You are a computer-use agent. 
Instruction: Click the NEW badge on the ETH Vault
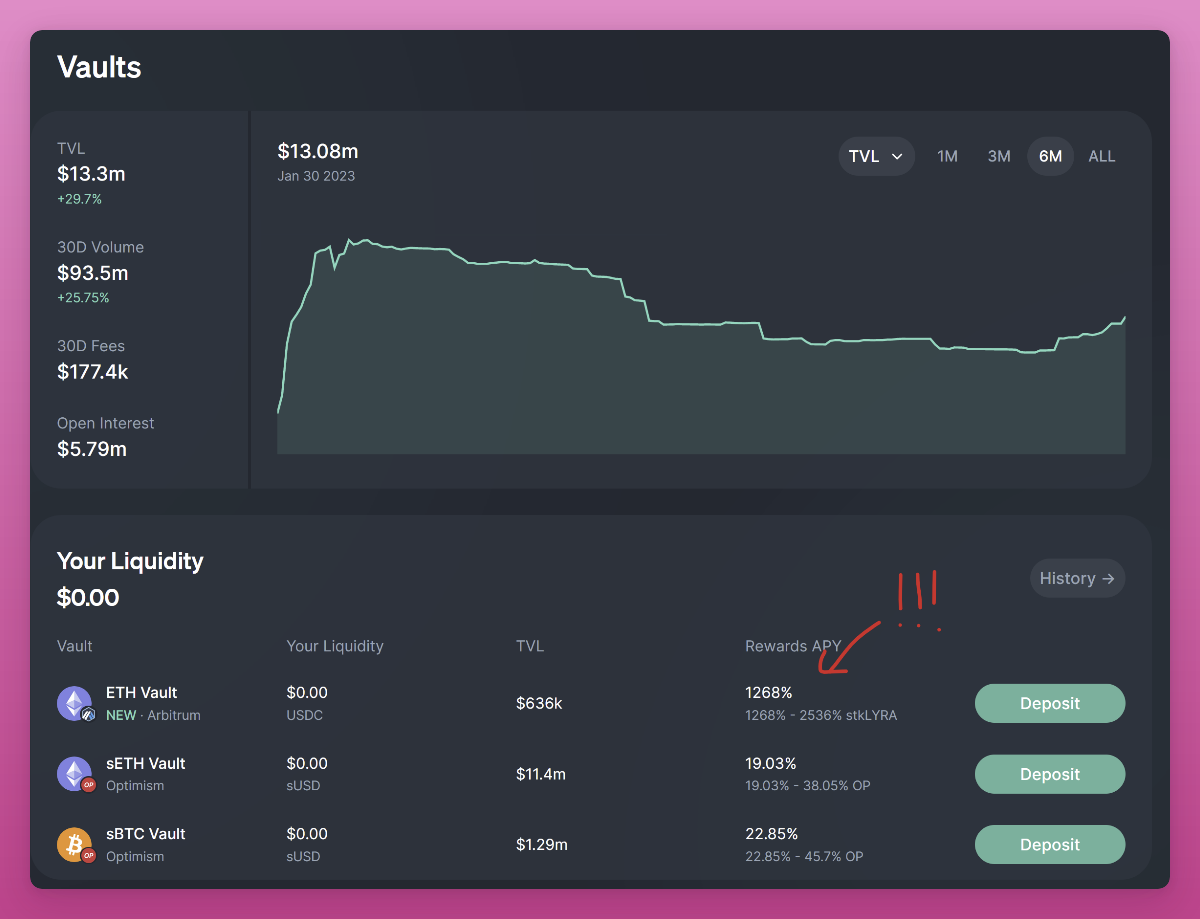(120, 715)
